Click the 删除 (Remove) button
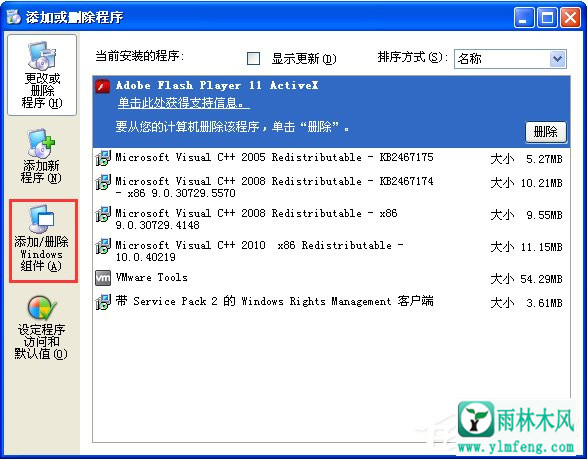The image size is (588, 460). coord(545,132)
